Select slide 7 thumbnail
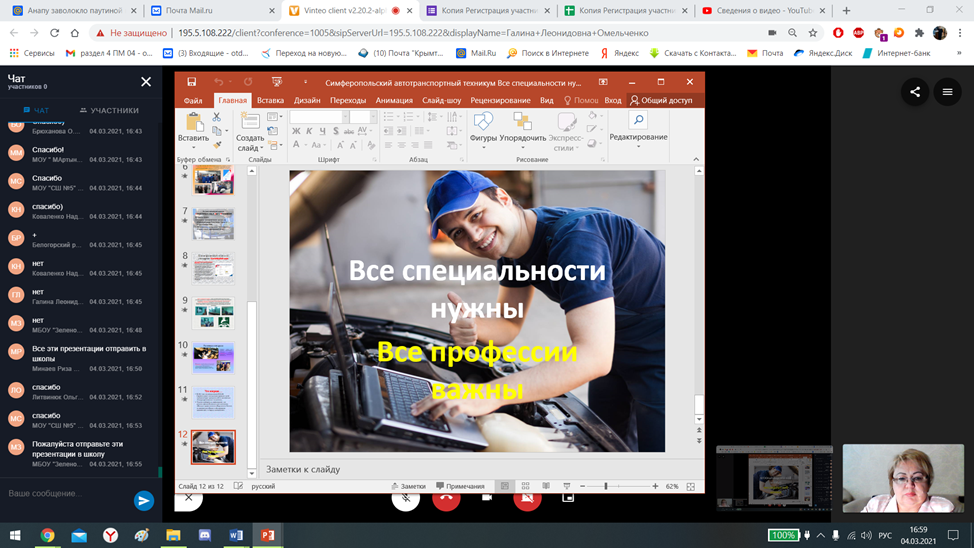The width and height of the screenshot is (974, 548). [x=213, y=224]
